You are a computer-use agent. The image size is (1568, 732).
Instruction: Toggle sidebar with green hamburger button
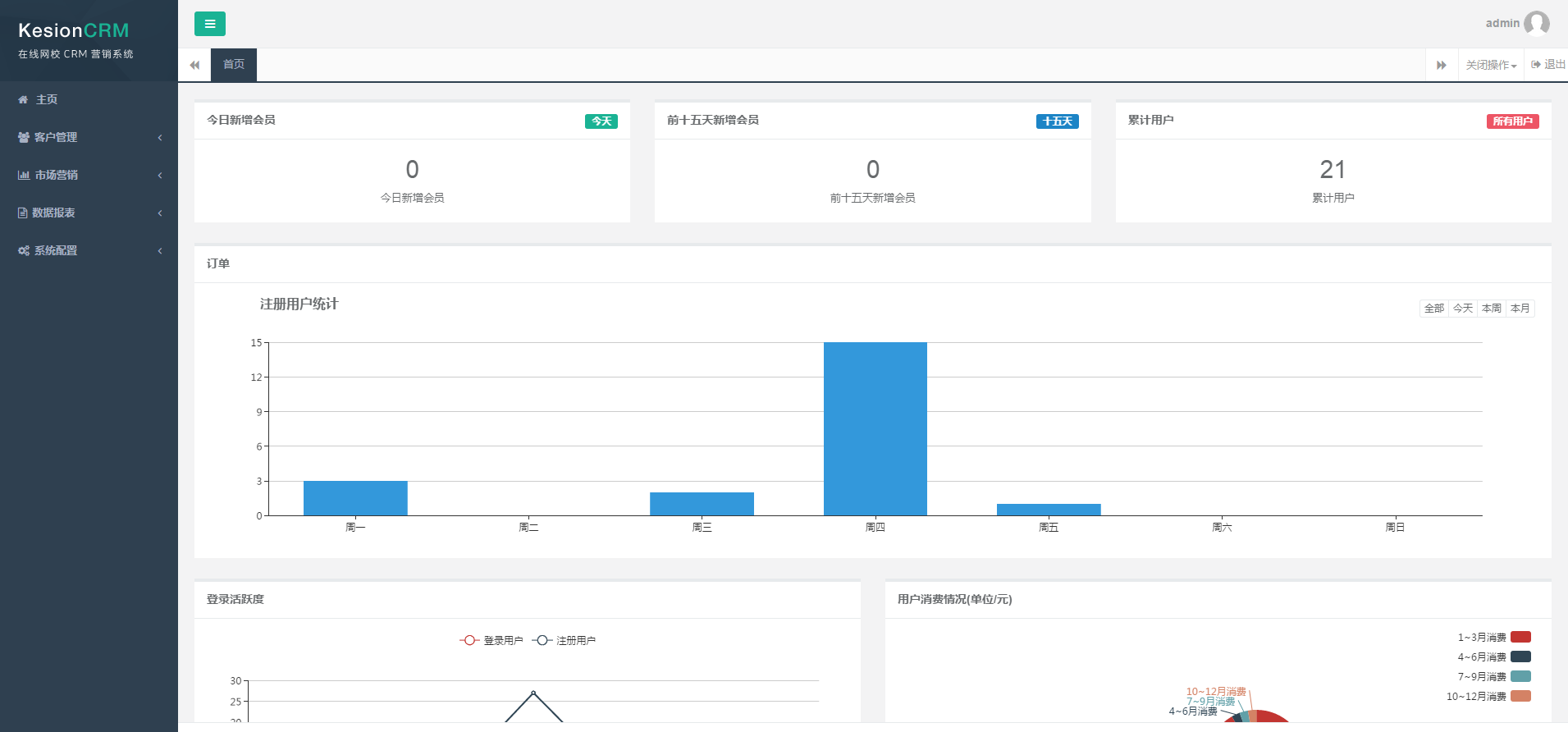click(x=209, y=24)
